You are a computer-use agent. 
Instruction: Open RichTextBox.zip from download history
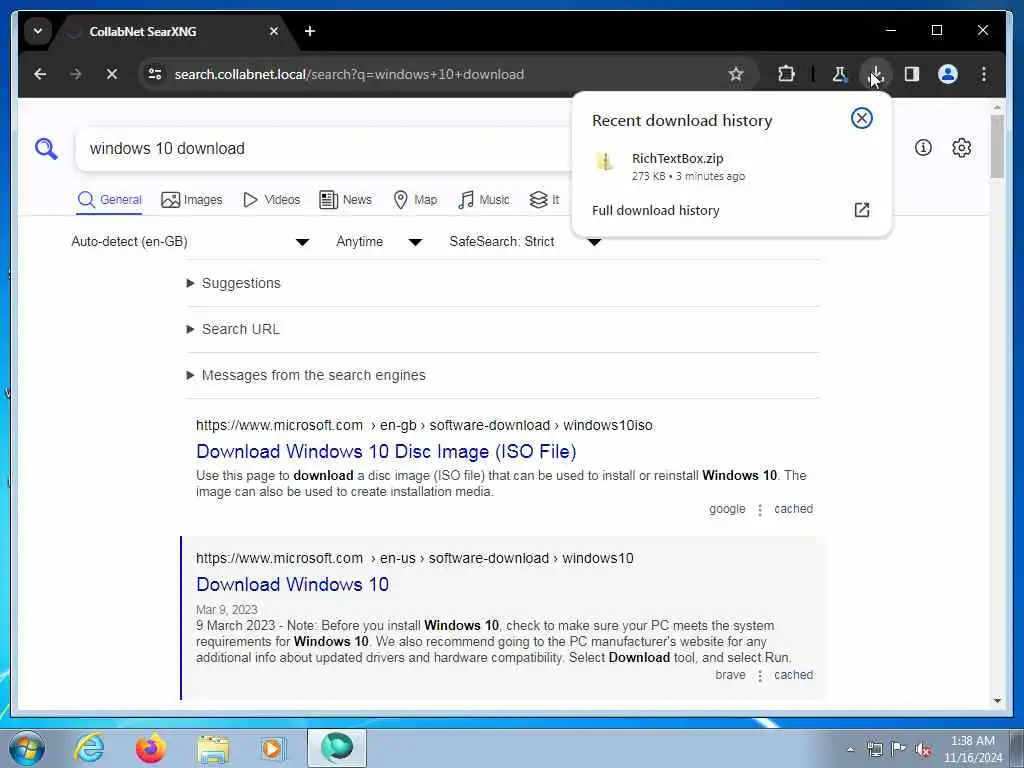point(731,166)
